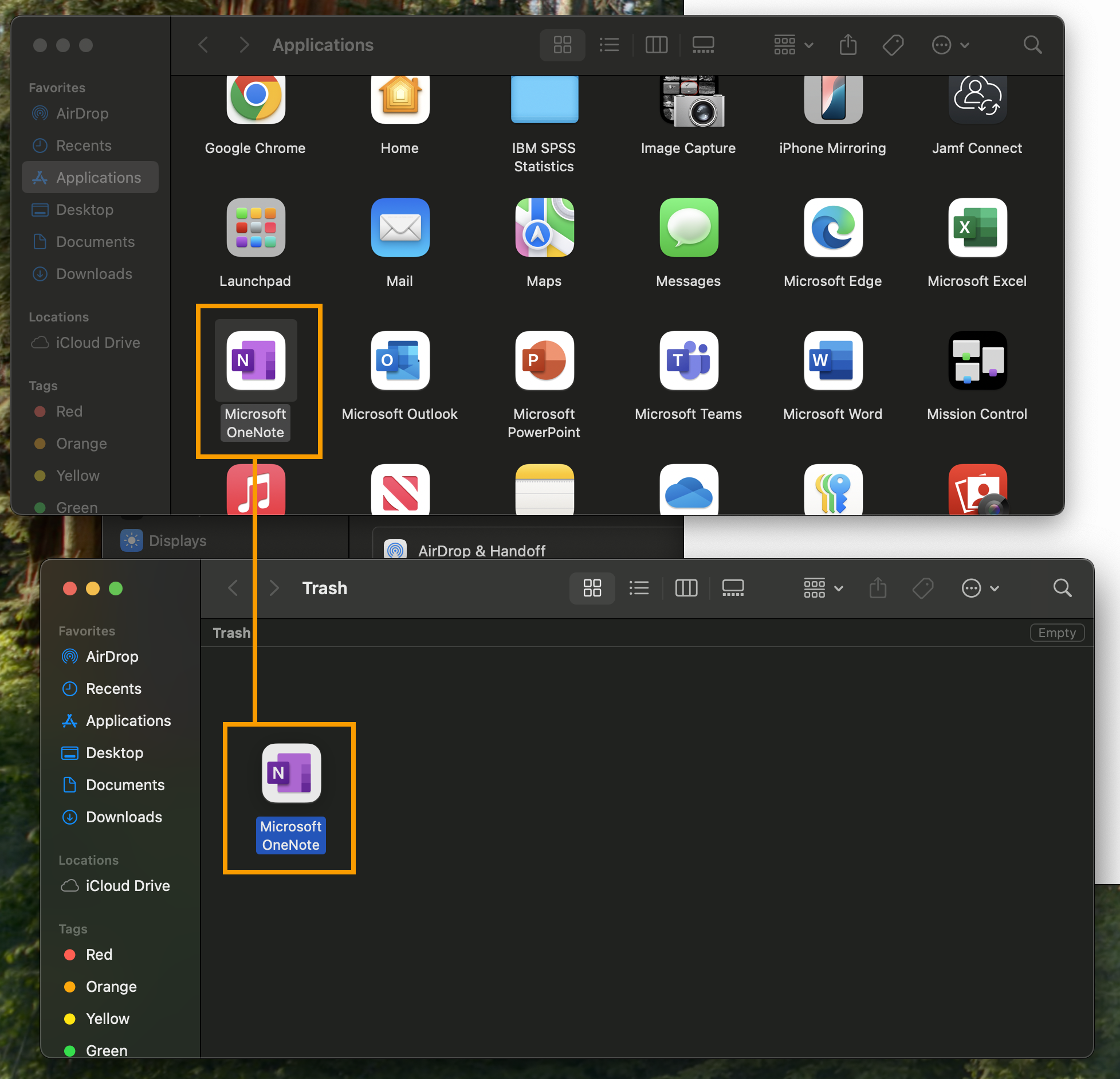The height and width of the screenshot is (1079, 1120).
Task: Select the Notes app icon
Action: 544,489
